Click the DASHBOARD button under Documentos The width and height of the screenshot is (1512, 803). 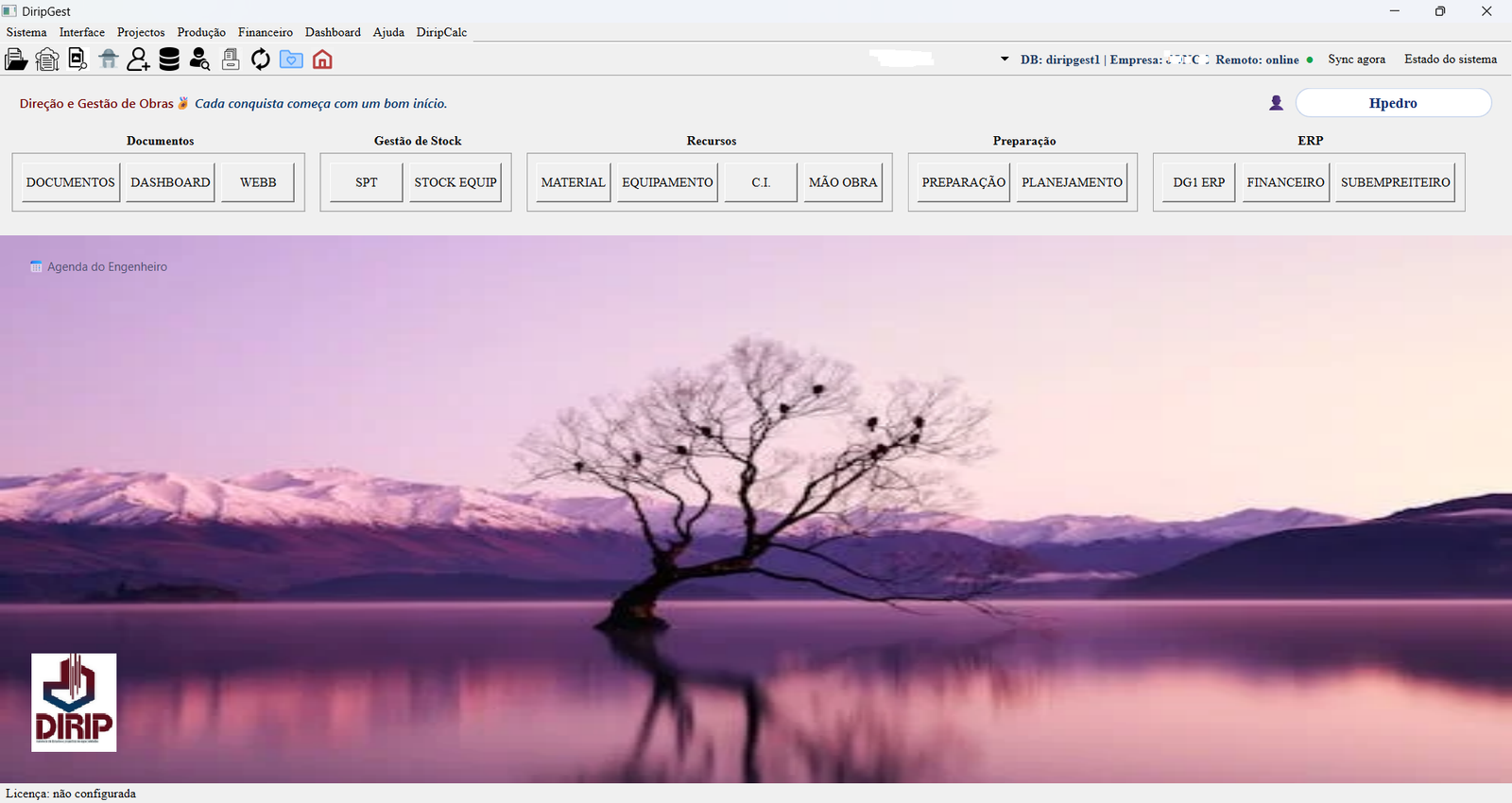tap(170, 182)
